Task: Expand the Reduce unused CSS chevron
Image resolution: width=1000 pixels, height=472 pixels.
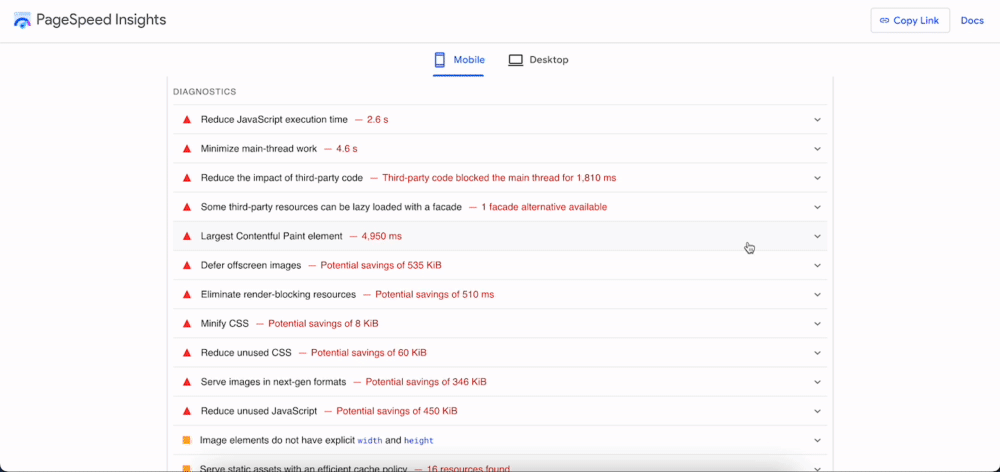Action: [x=817, y=353]
